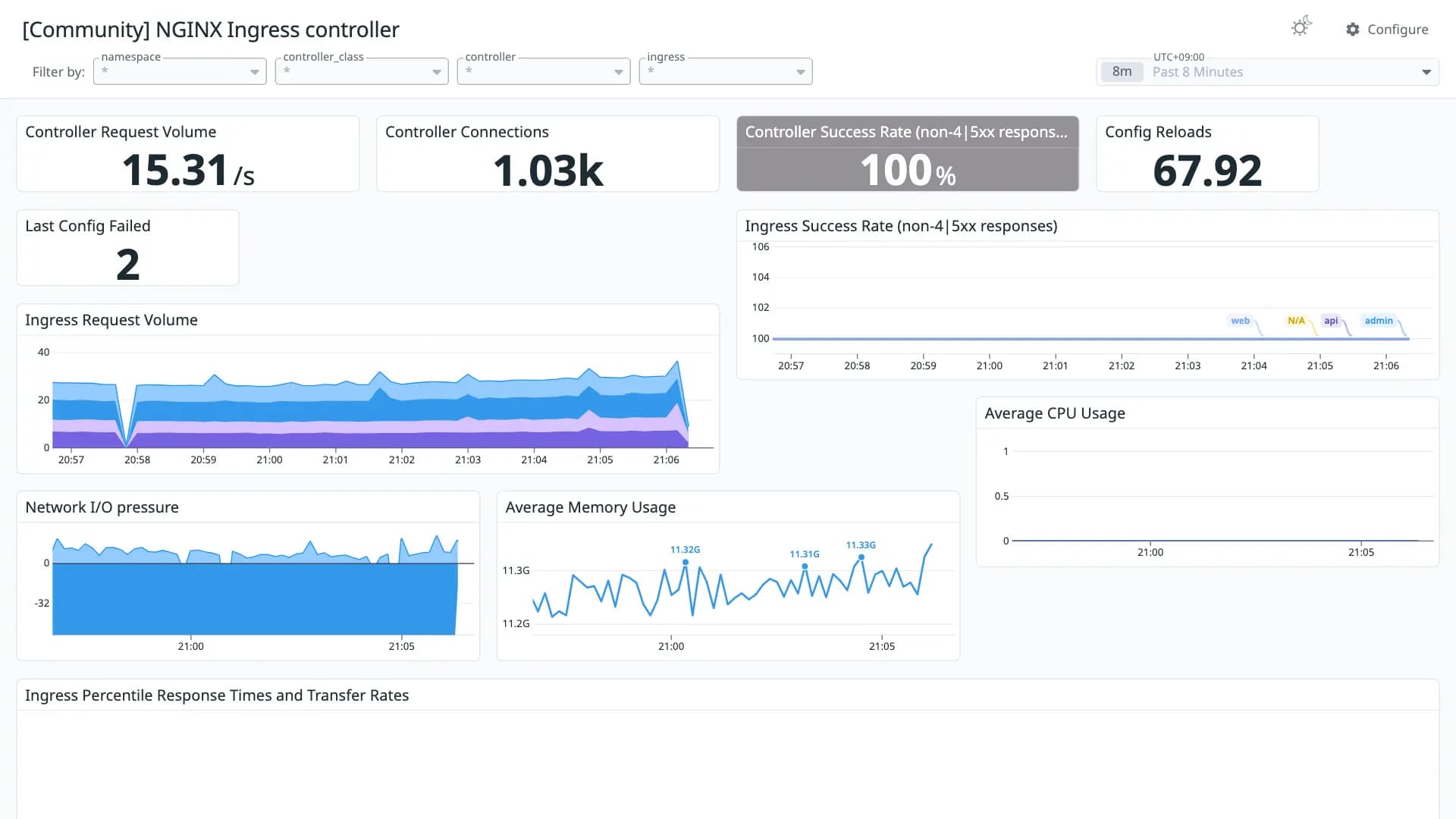Click the 20:58 dip in Ingress Request Volume graph
Viewport: 1456px width, 819px height.
click(126, 444)
